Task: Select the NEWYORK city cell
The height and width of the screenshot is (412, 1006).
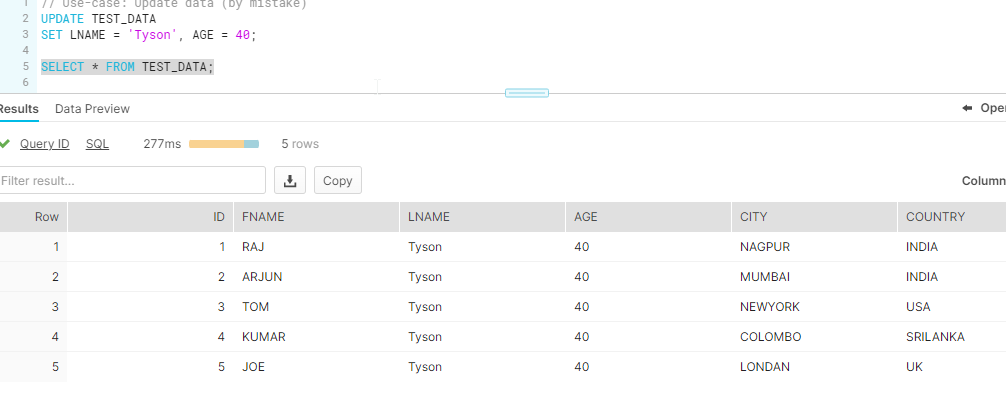Action: 814,307
